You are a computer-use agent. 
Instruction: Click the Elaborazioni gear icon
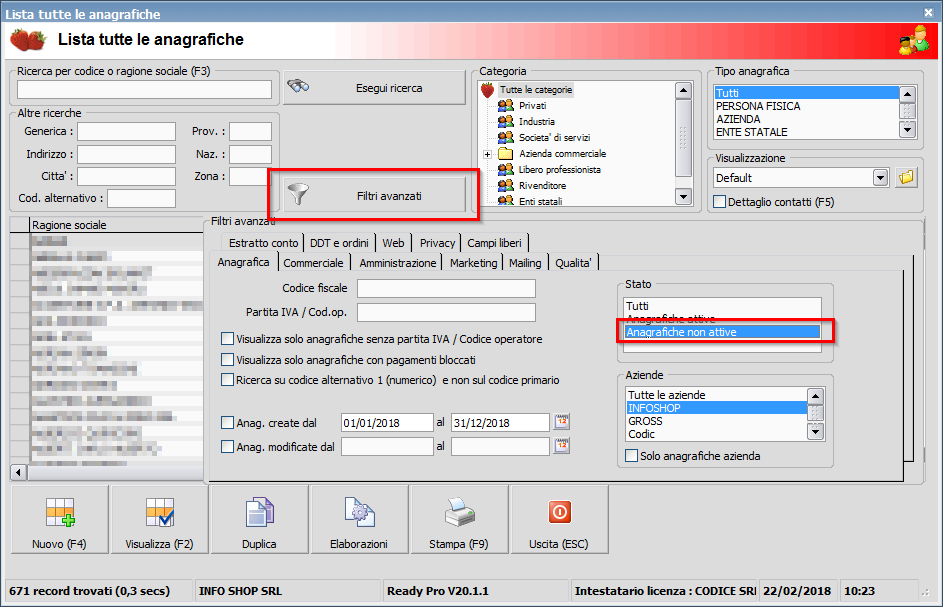[x=360, y=513]
